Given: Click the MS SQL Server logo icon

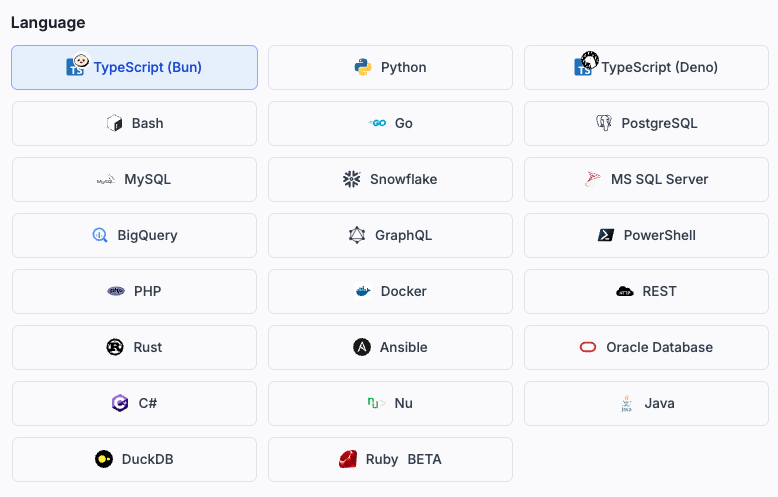Looking at the screenshot, I should [x=593, y=179].
